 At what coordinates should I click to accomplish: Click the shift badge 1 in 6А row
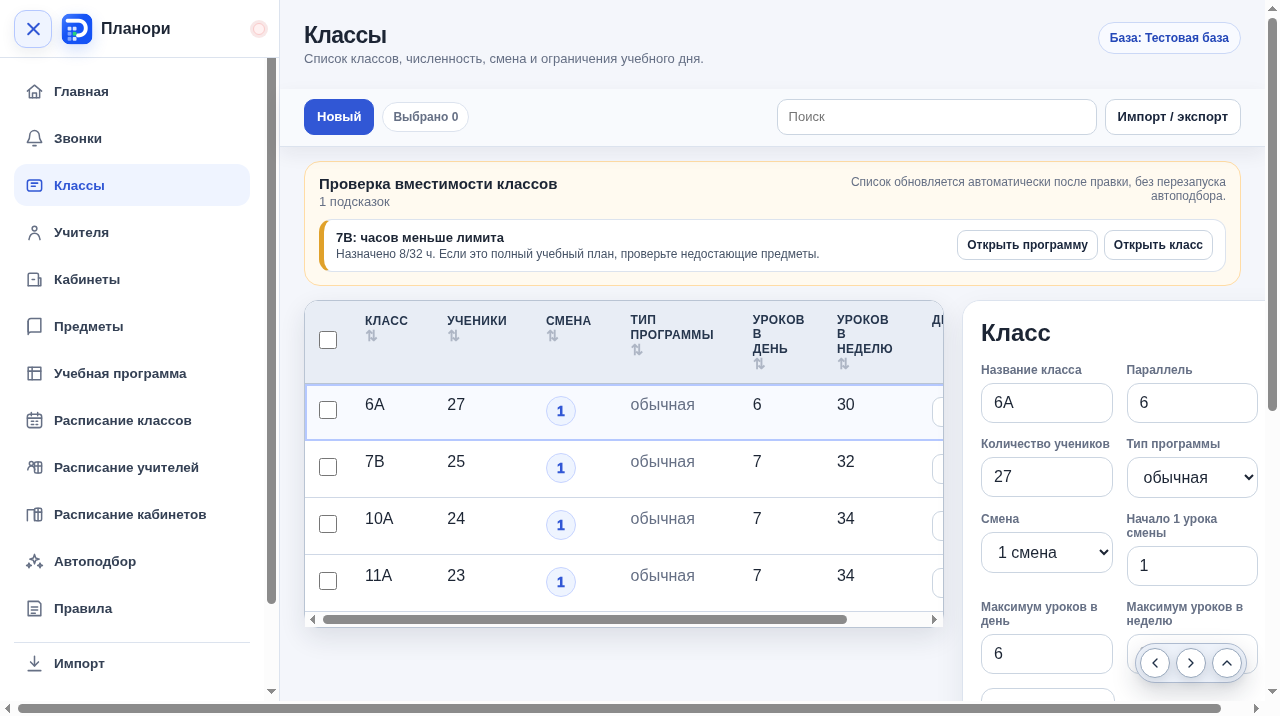click(561, 411)
